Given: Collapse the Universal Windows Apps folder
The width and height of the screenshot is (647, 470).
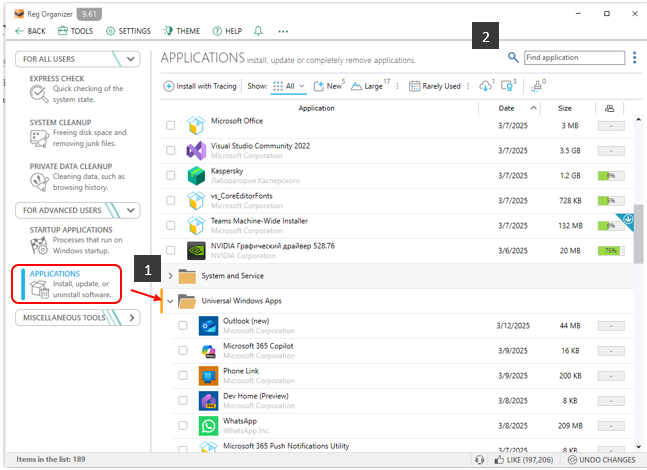Looking at the screenshot, I should [x=170, y=301].
